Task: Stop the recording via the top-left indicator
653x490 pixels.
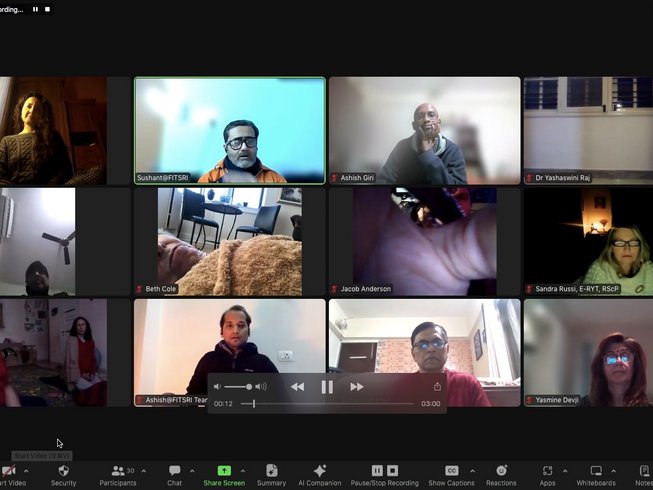Action: (x=47, y=9)
